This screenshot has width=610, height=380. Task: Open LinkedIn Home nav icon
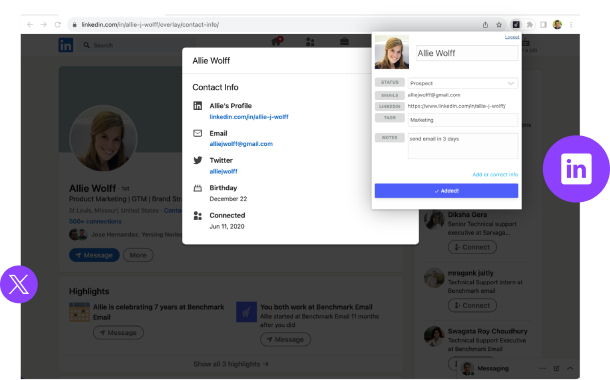click(276, 41)
